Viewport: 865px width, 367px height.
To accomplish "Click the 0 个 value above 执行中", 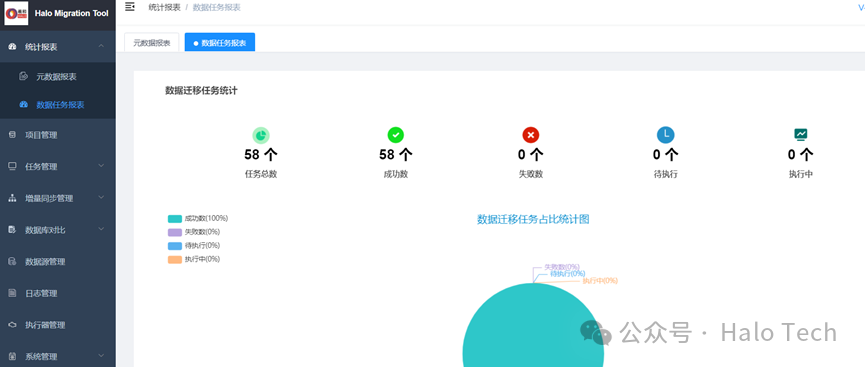I will pyautogui.click(x=800, y=155).
